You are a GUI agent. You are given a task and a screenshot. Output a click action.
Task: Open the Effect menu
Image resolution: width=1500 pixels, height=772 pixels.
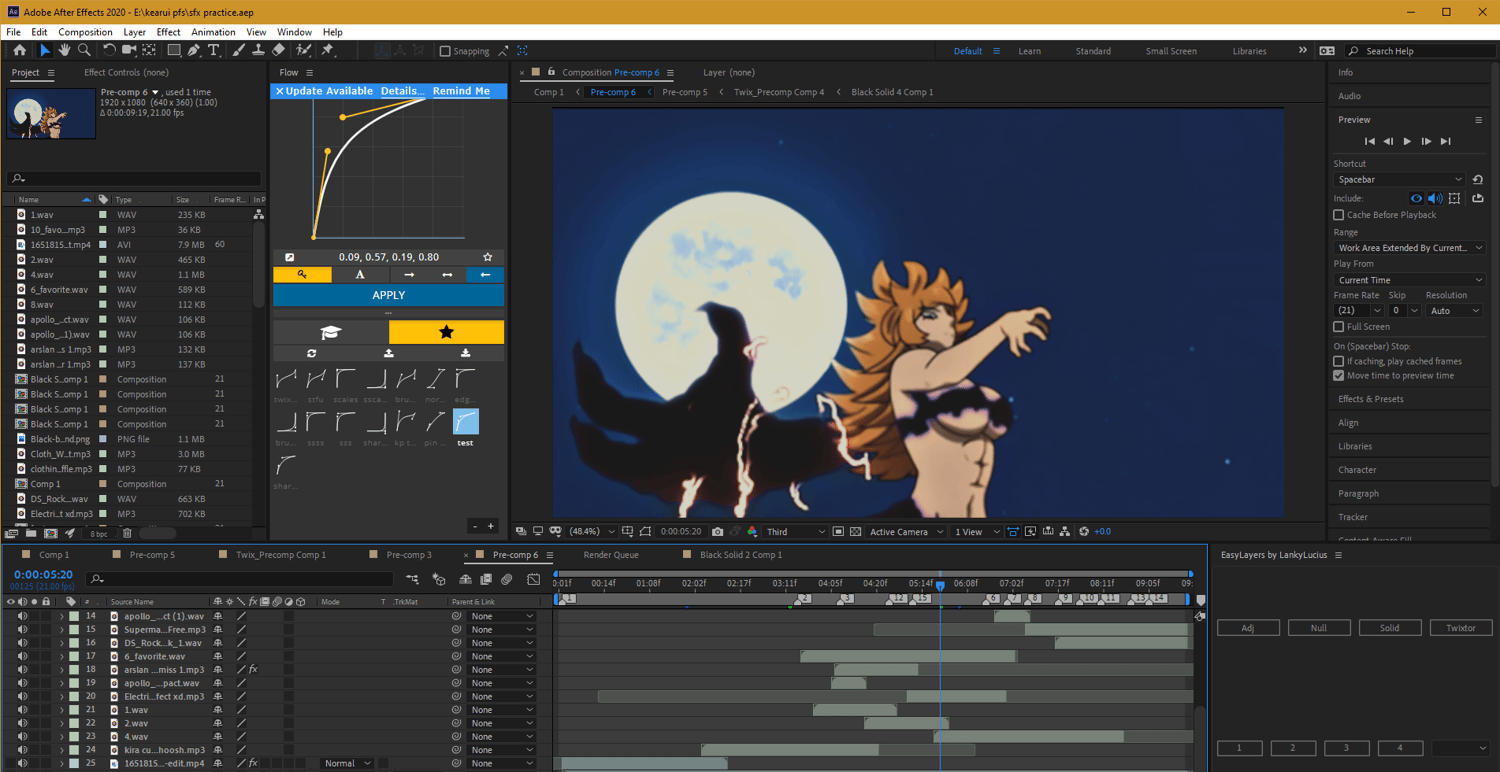[x=169, y=32]
